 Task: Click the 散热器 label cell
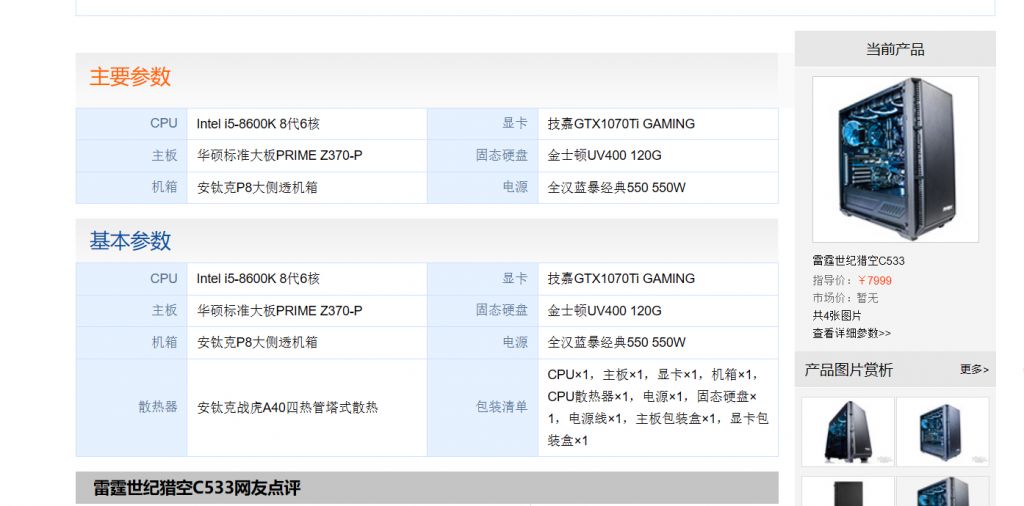132,407
